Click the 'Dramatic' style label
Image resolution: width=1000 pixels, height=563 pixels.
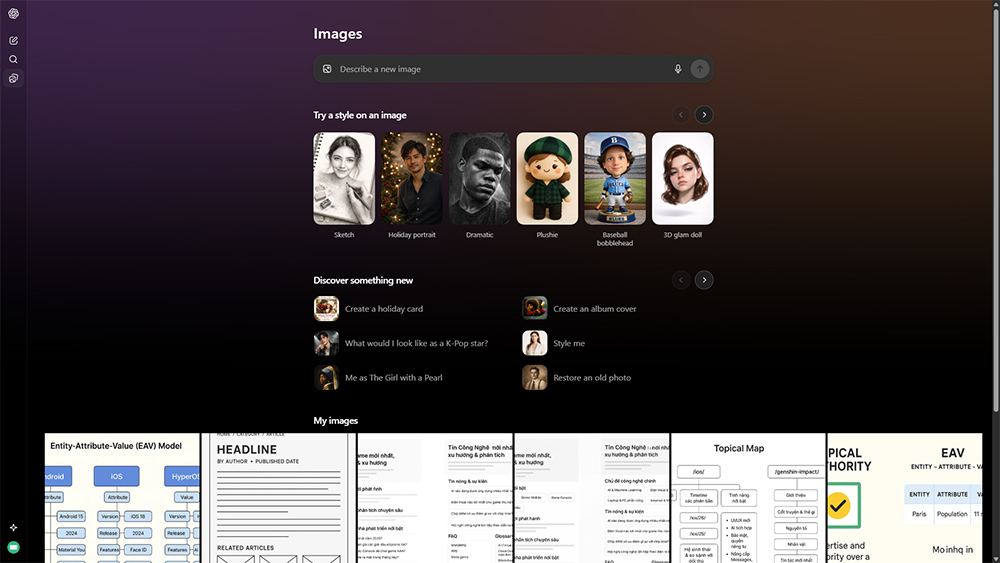tap(480, 235)
